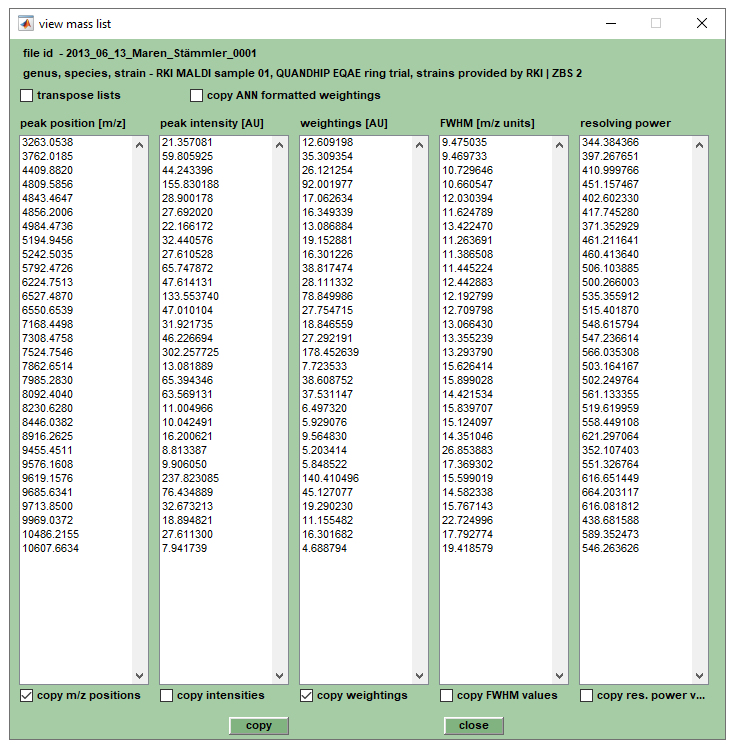The height and width of the screenshot is (751, 737).
Task: Check copy res. power values option
Action: coord(587,696)
